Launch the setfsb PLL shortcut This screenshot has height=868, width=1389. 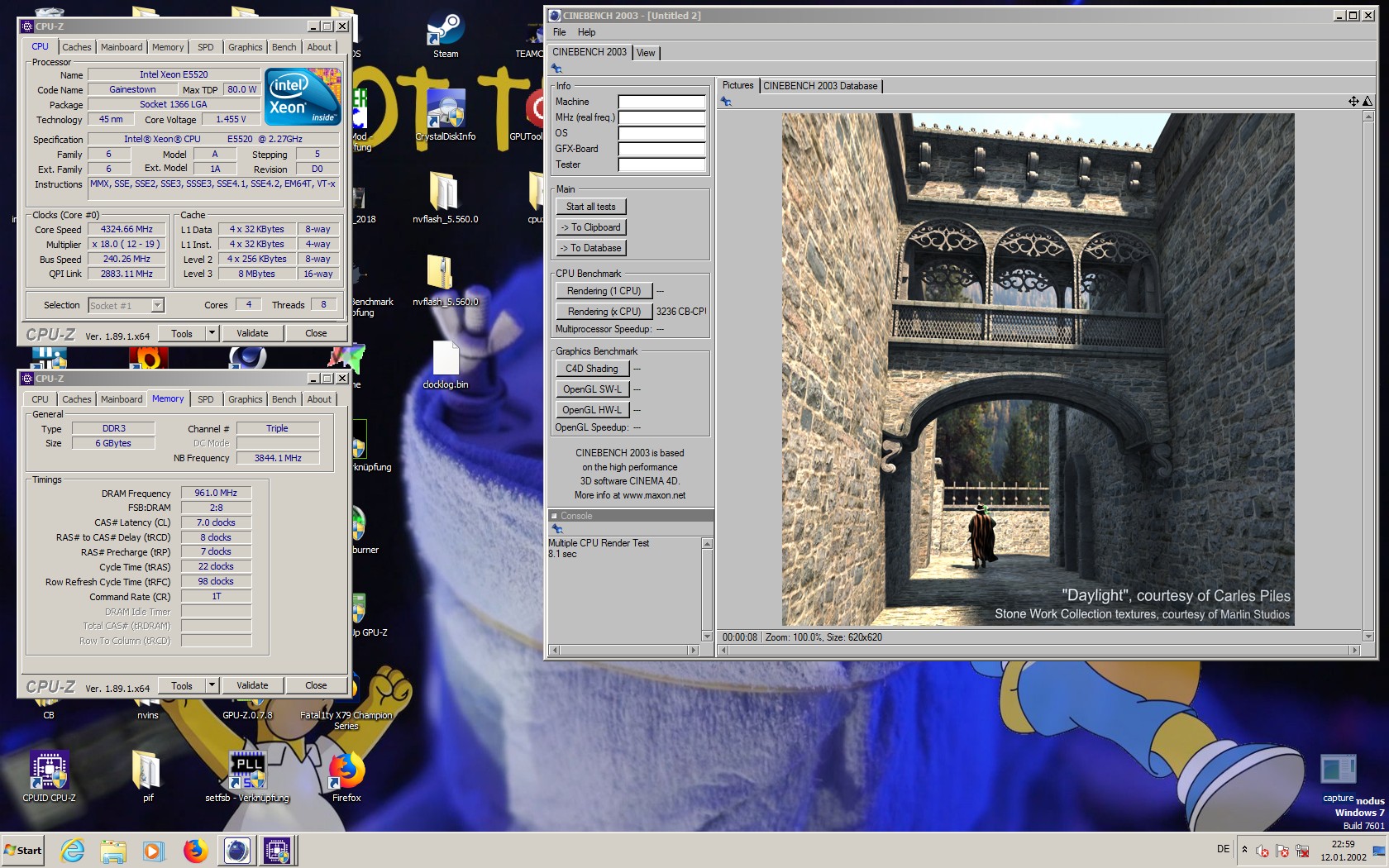point(247,776)
